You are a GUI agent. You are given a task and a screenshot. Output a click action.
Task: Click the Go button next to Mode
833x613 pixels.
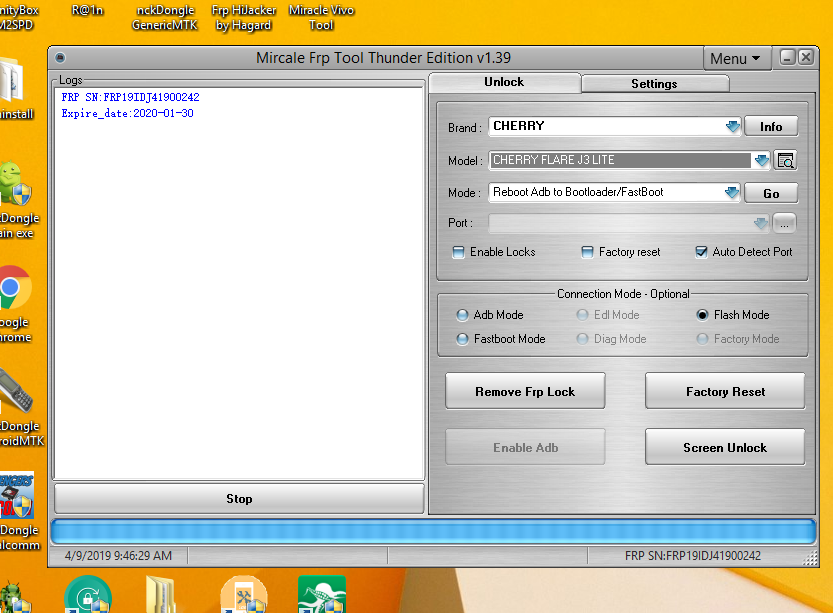pyautogui.click(x=771, y=193)
